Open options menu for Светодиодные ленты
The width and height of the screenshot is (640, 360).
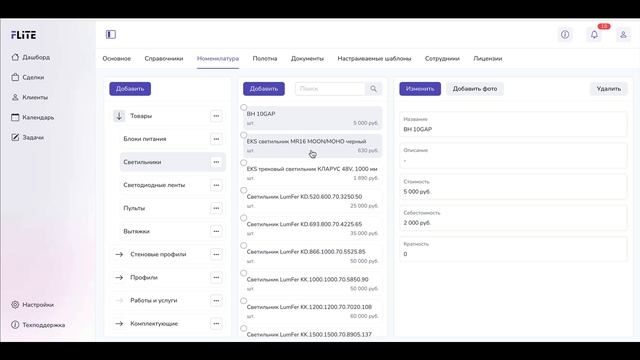(x=216, y=185)
